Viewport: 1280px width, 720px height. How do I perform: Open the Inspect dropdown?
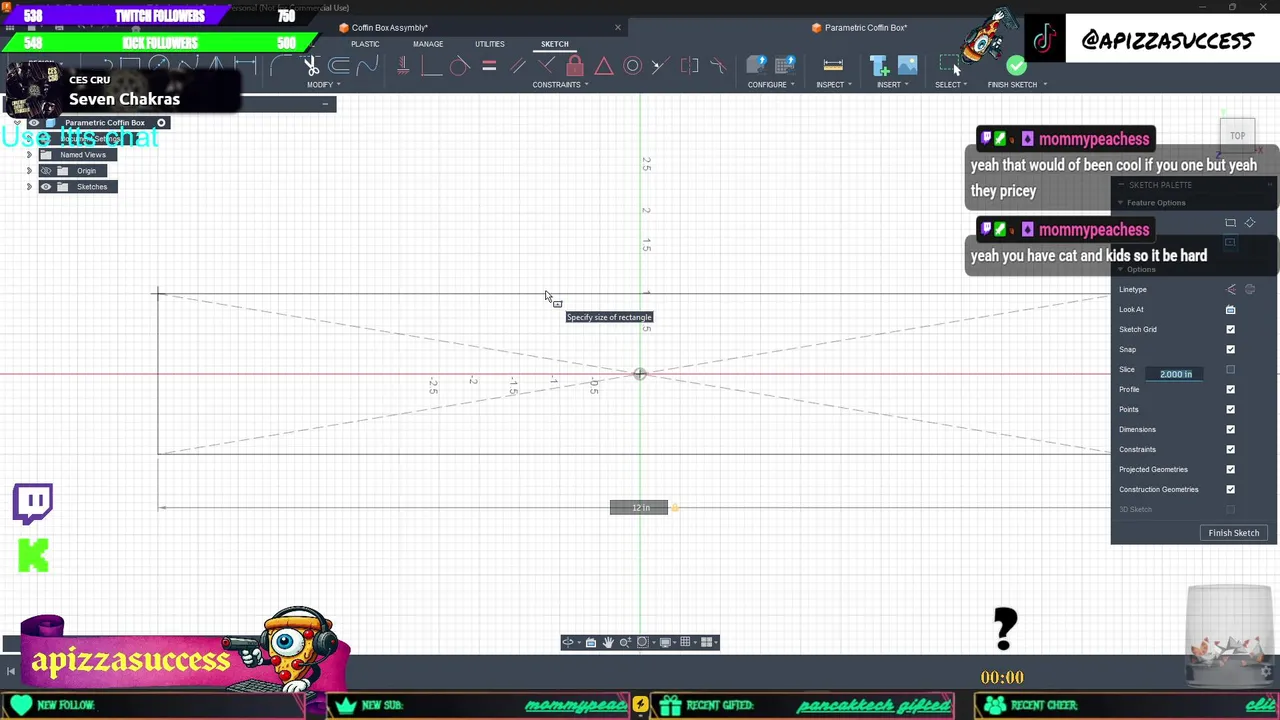(x=834, y=85)
